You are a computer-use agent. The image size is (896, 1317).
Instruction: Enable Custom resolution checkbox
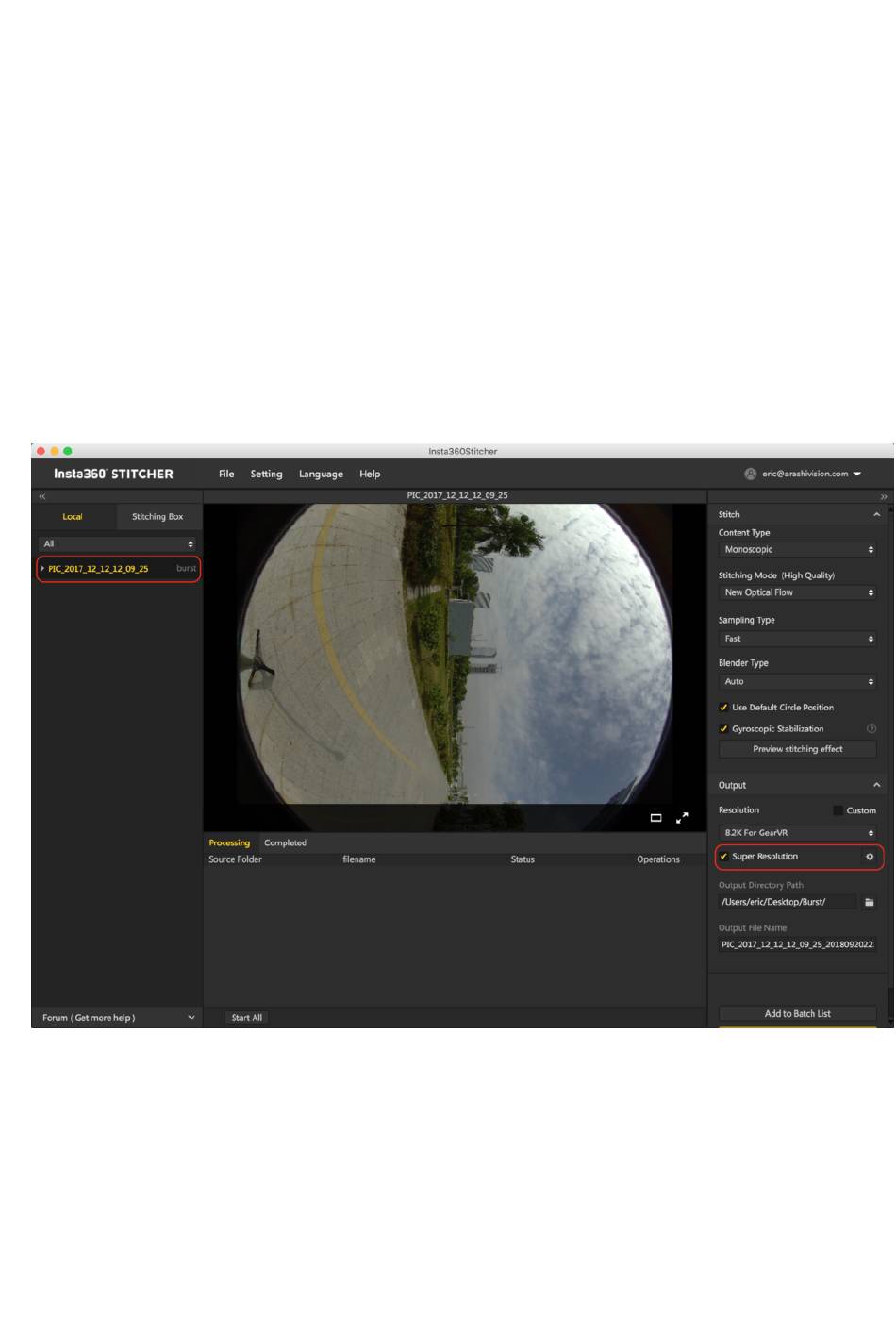[838, 810]
